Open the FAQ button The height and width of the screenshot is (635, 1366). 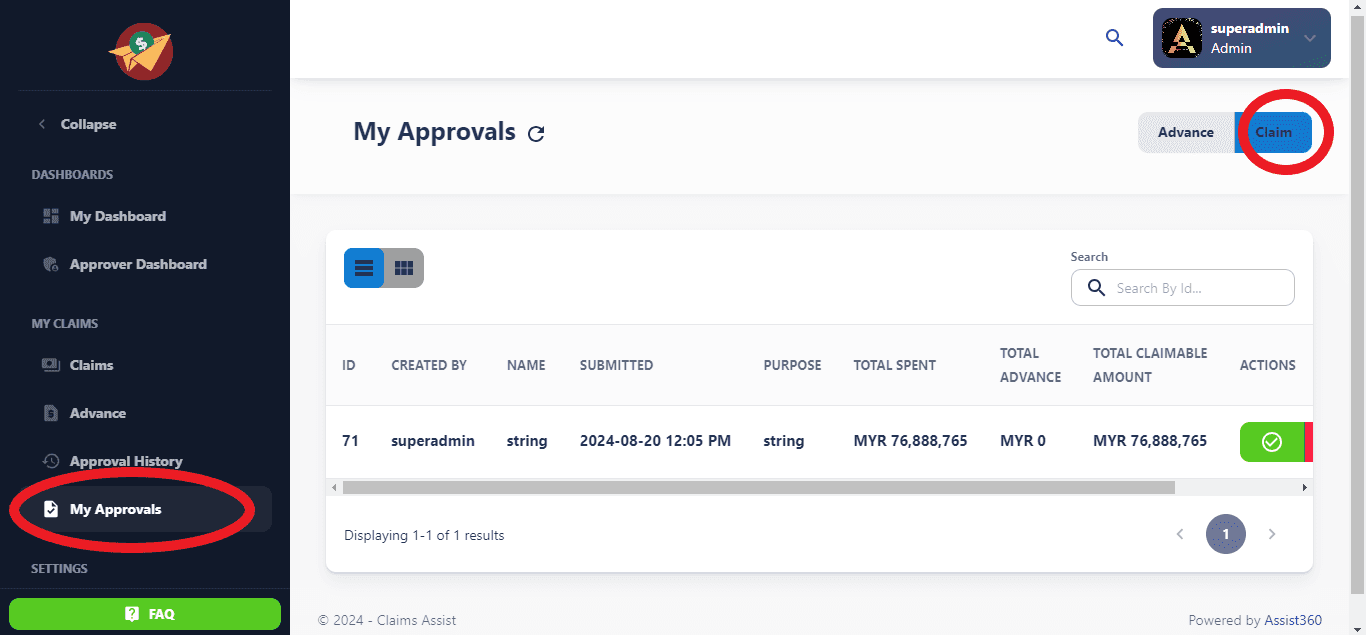[145, 614]
